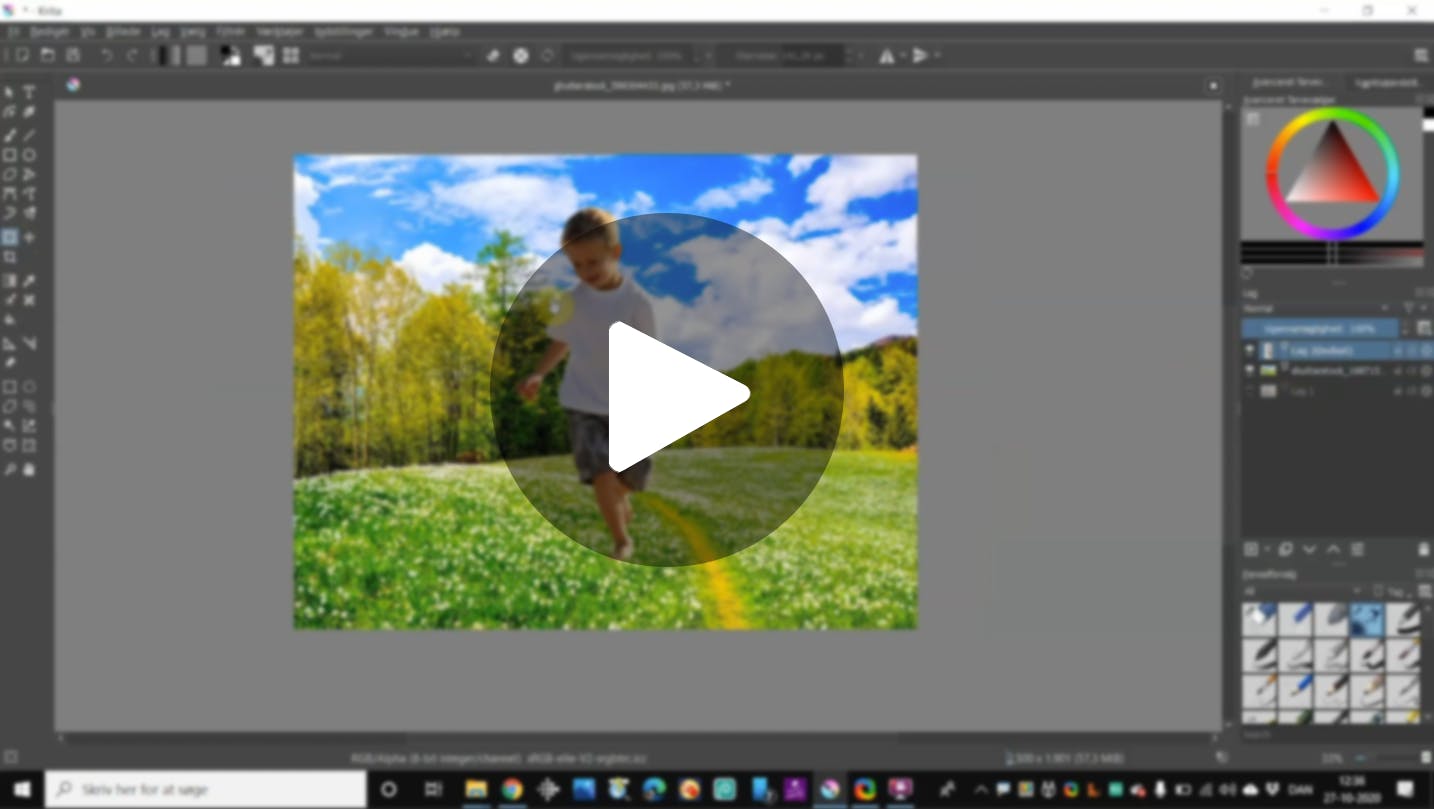Select the Ellipse shape tool

(x=29, y=155)
